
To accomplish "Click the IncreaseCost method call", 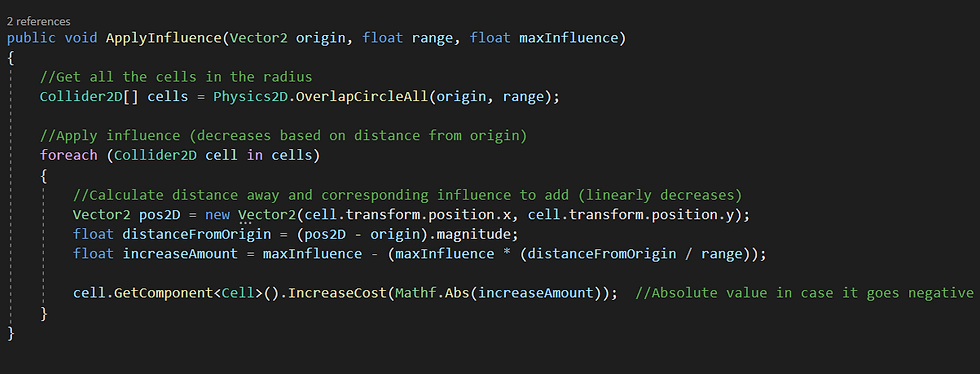I will 338,293.
